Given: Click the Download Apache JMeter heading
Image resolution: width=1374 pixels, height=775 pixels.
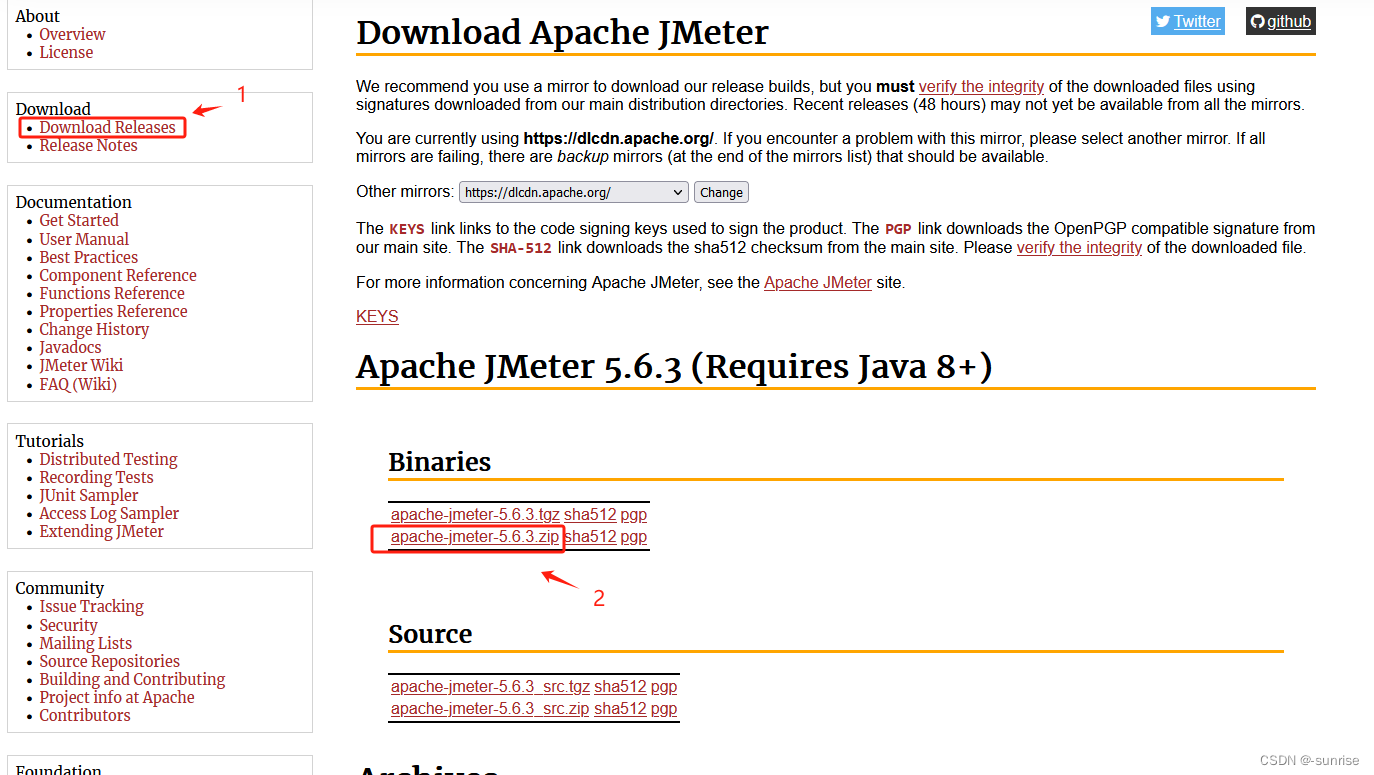Looking at the screenshot, I should (x=562, y=32).
